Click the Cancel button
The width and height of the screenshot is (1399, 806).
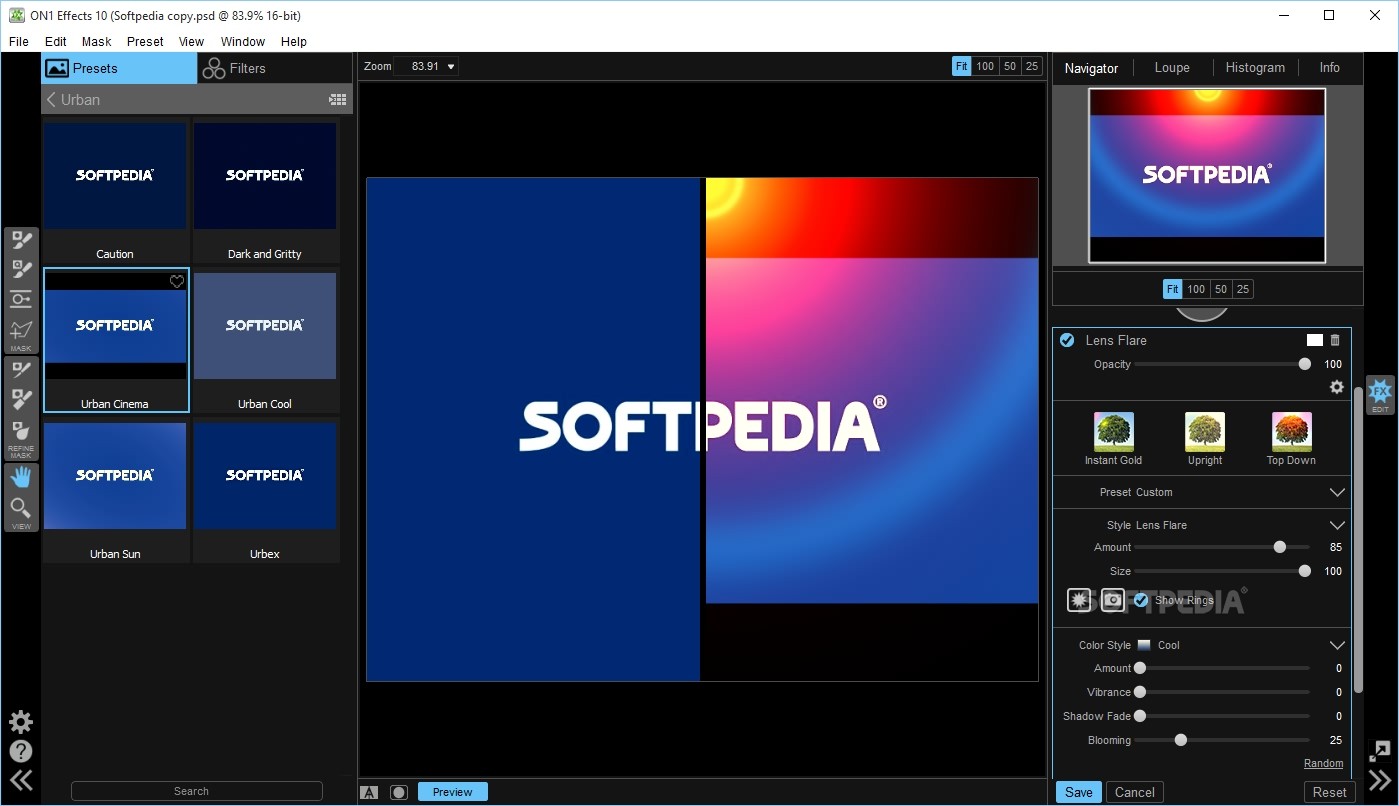click(x=1135, y=792)
